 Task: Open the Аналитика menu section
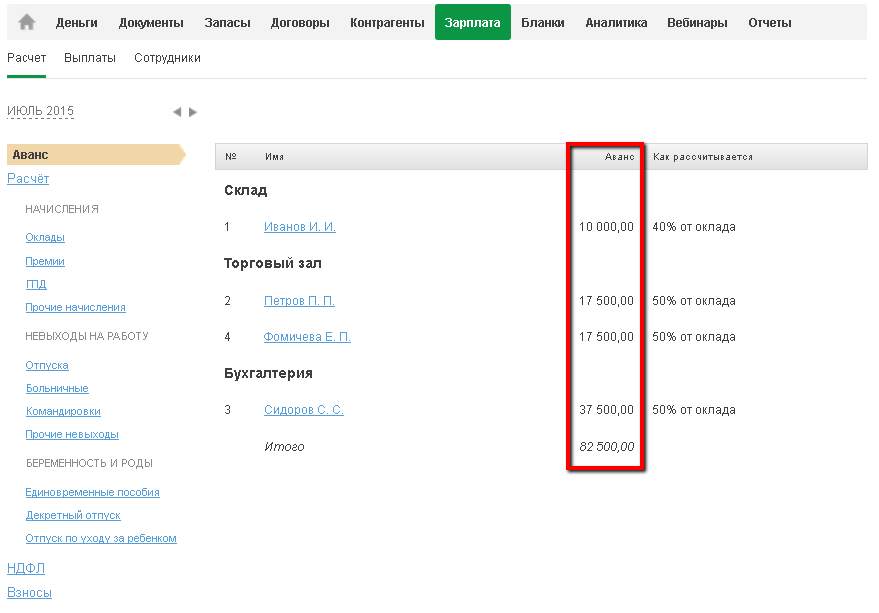(615, 23)
